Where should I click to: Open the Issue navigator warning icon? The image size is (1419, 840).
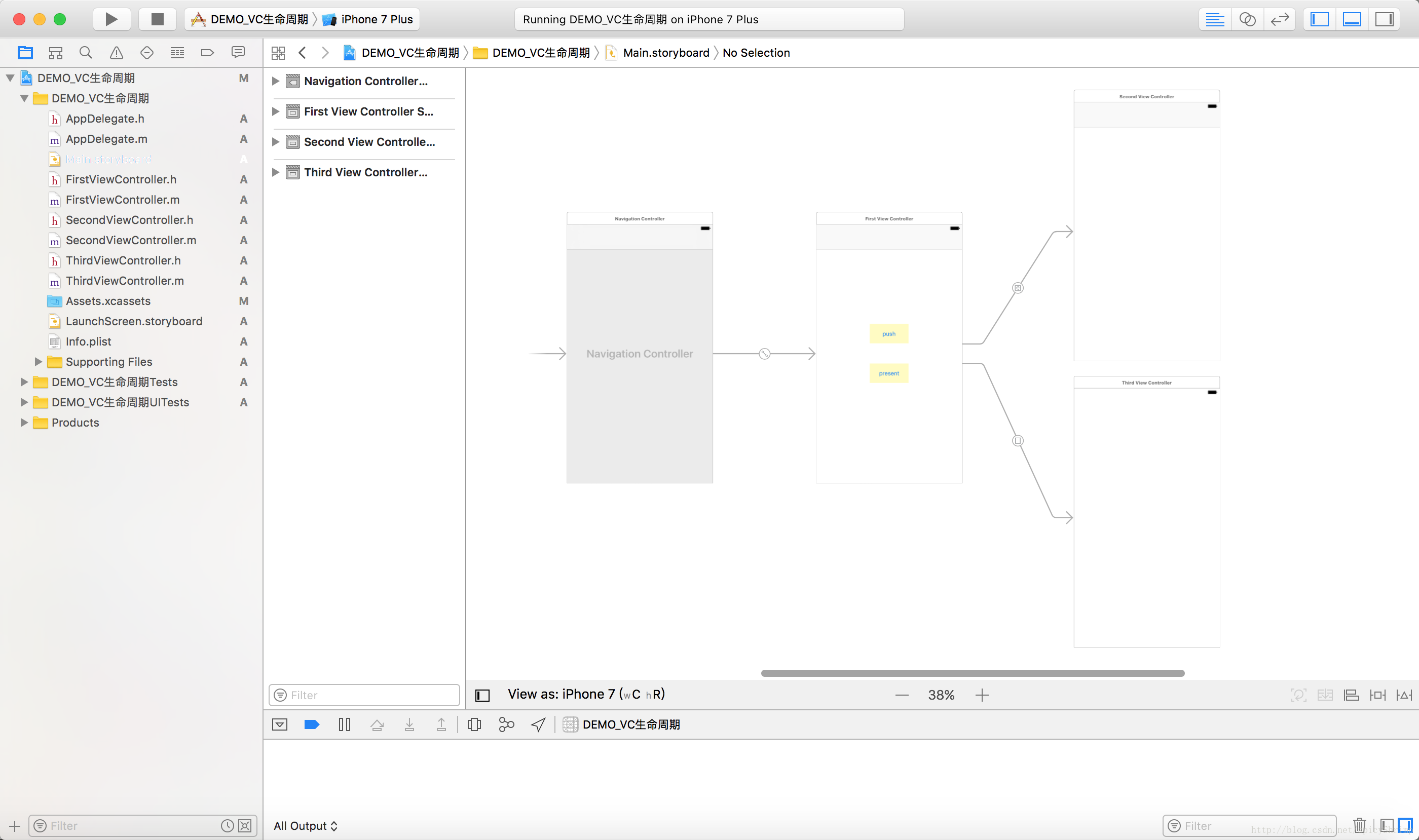coord(116,53)
